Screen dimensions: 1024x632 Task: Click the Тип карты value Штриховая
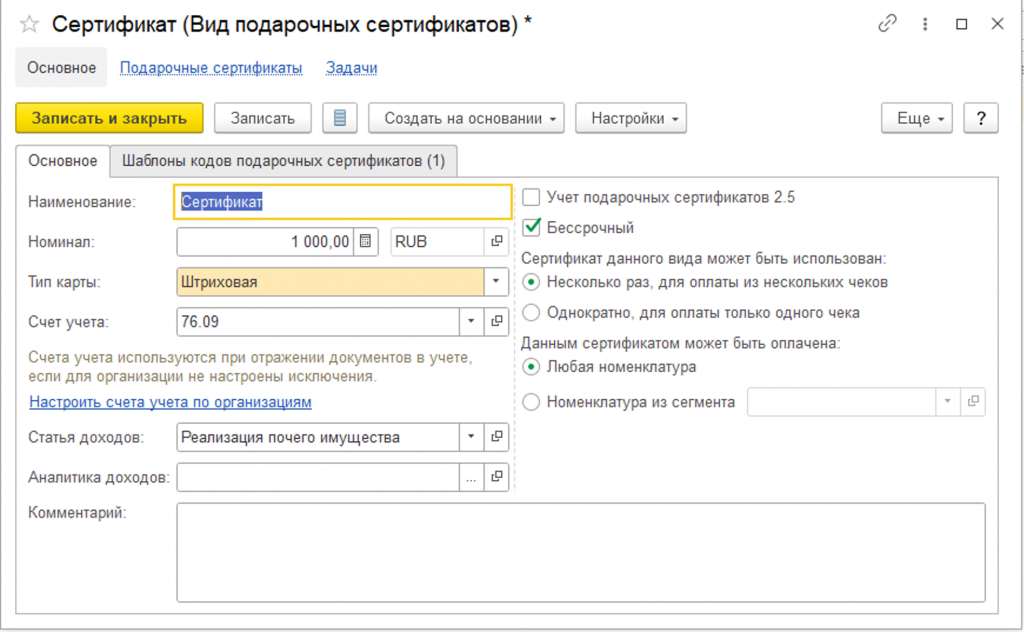click(330, 281)
